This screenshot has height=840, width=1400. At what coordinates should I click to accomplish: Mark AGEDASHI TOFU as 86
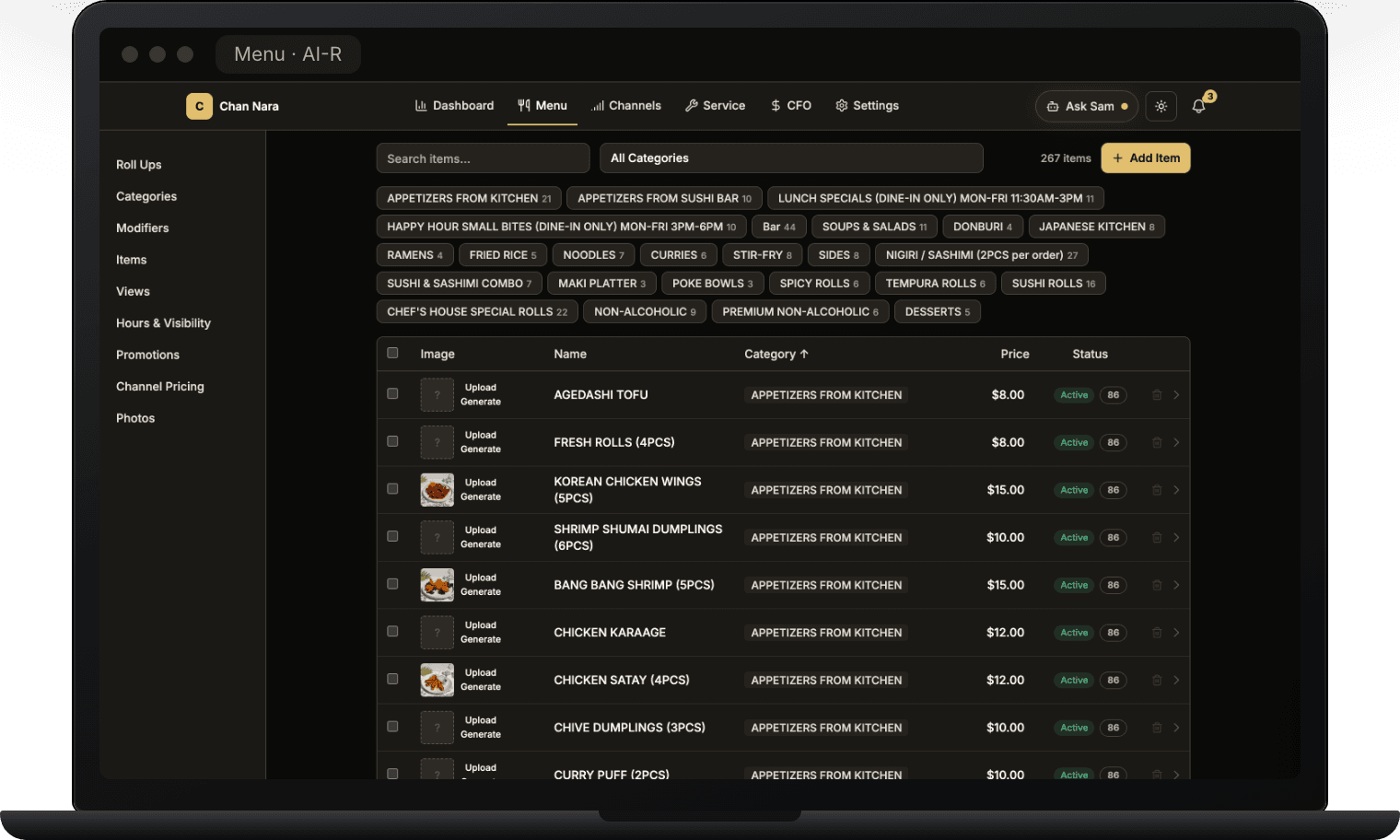click(x=1114, y=395)
